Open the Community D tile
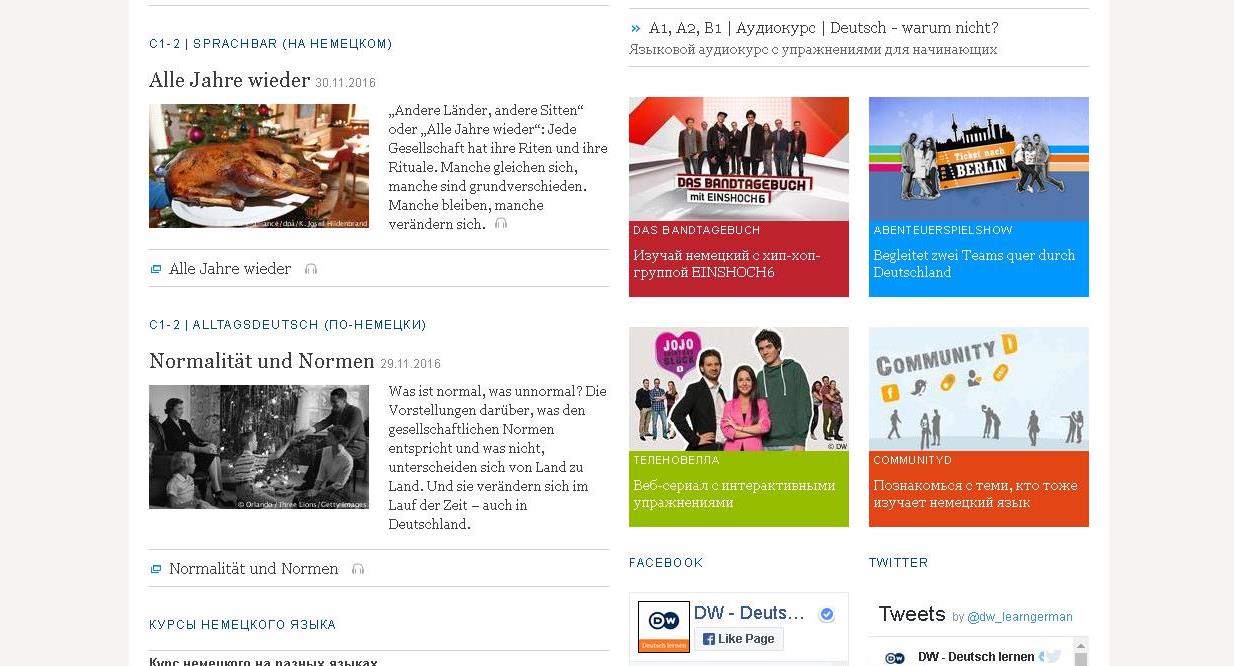 [x=978, y=426]
